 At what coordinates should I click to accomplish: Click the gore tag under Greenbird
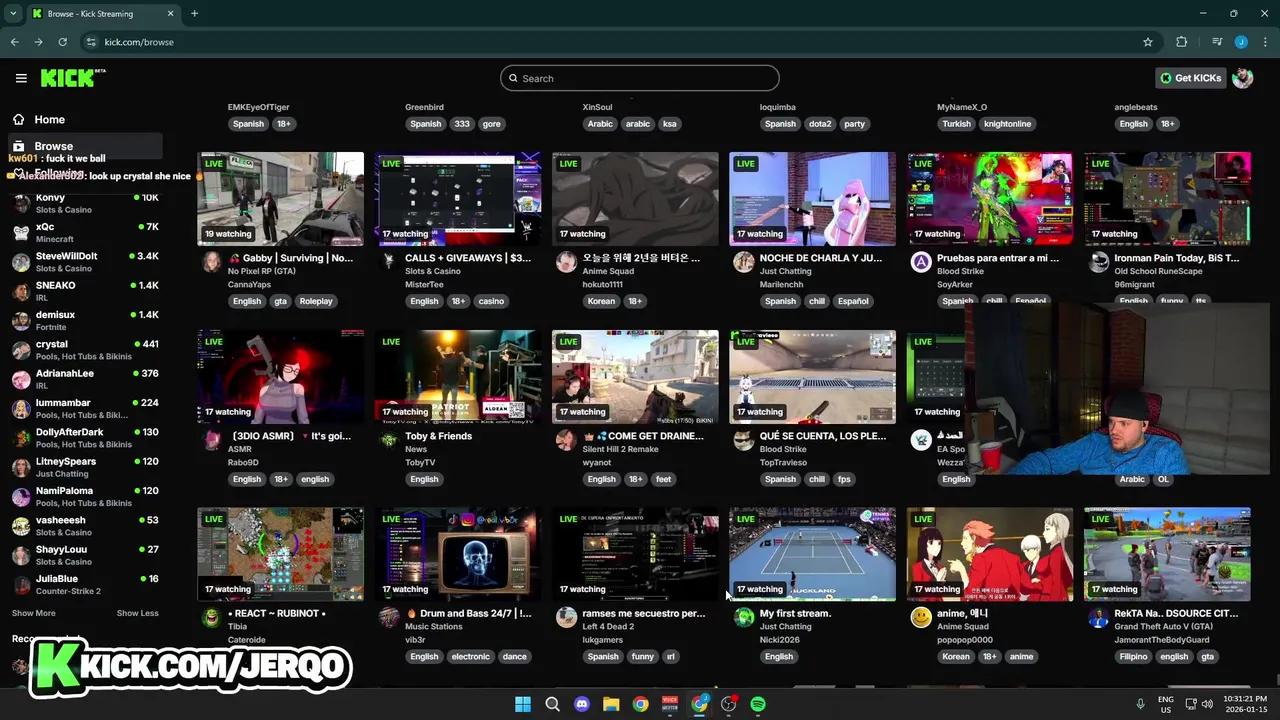point(491,124)
